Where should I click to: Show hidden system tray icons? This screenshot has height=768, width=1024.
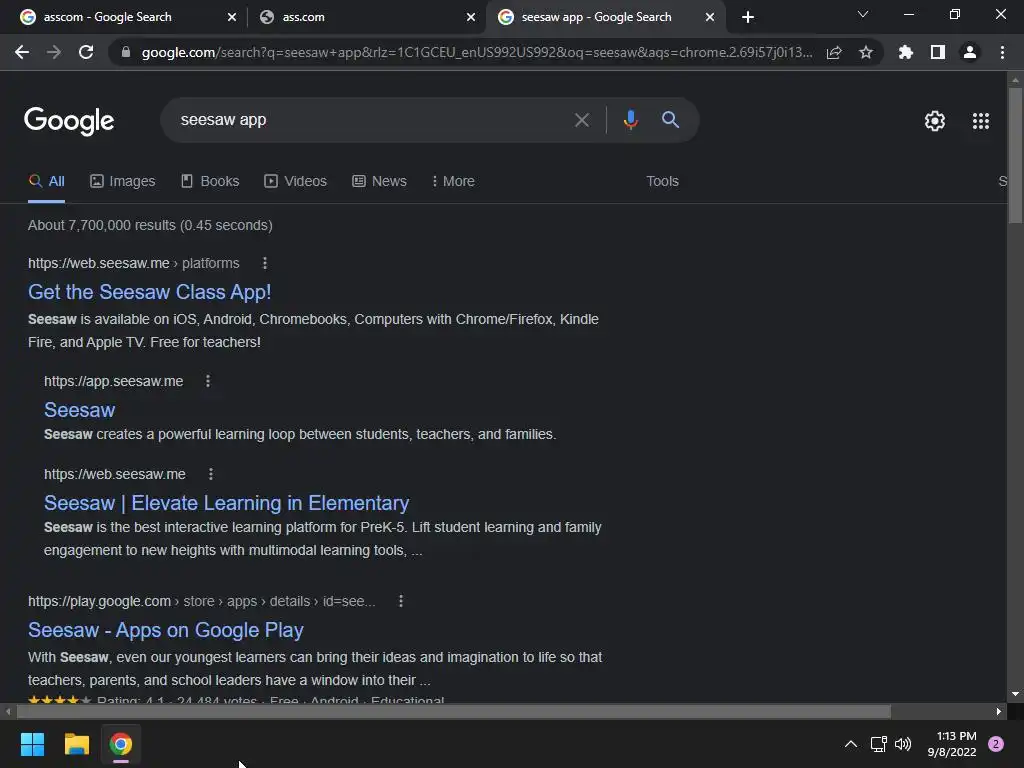click(x=851, y=744)
